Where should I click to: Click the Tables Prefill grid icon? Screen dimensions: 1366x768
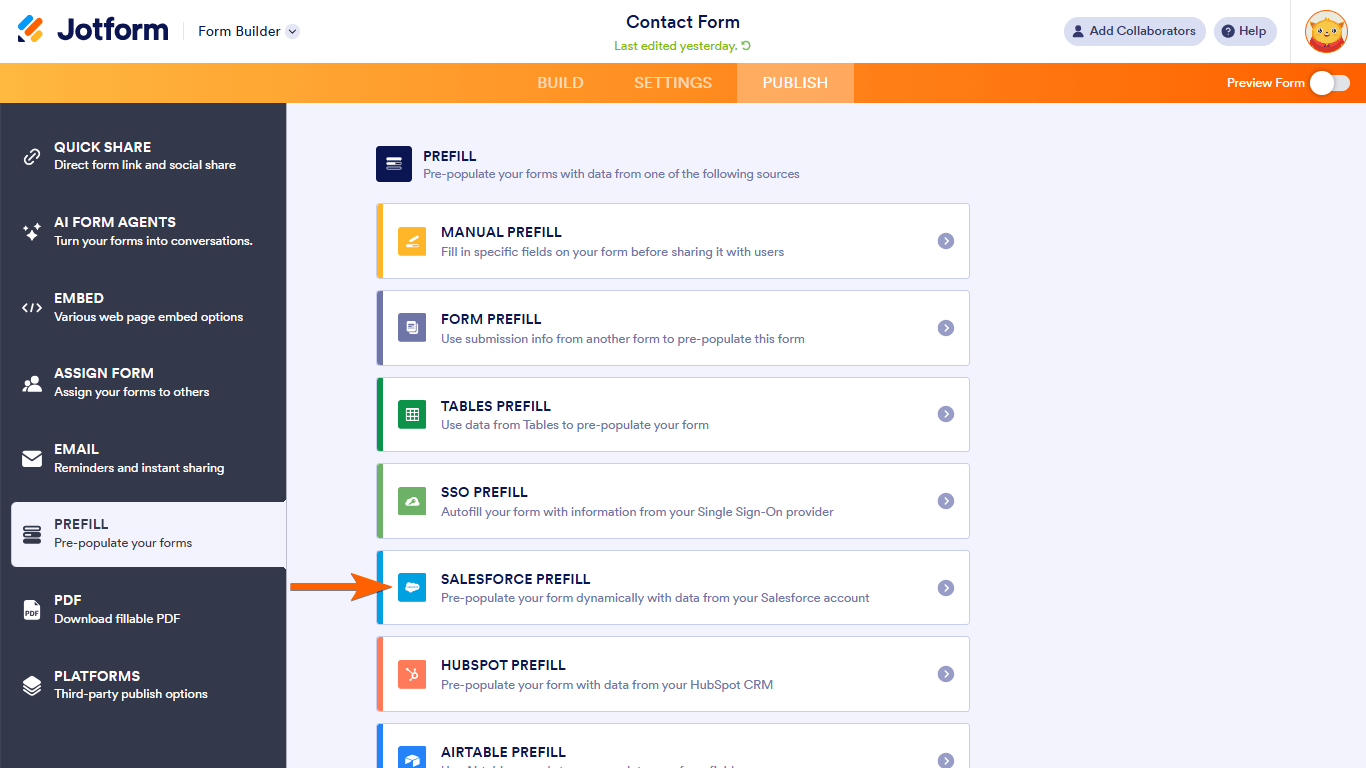click(412, 414)
